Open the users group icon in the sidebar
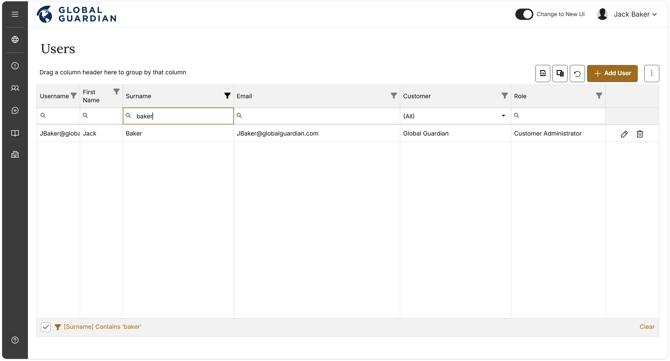The width and height of the screenshot is (670, 361). point(15,88)
